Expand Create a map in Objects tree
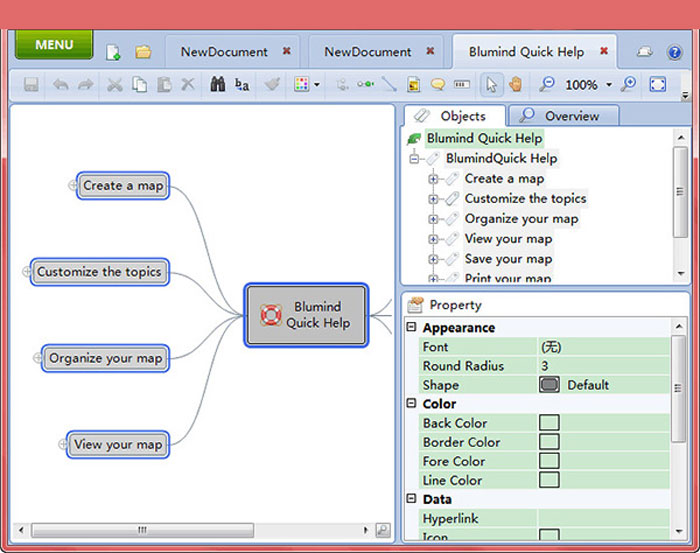The height and width of the screenshot is (553, 700). [x=433, y=179]
